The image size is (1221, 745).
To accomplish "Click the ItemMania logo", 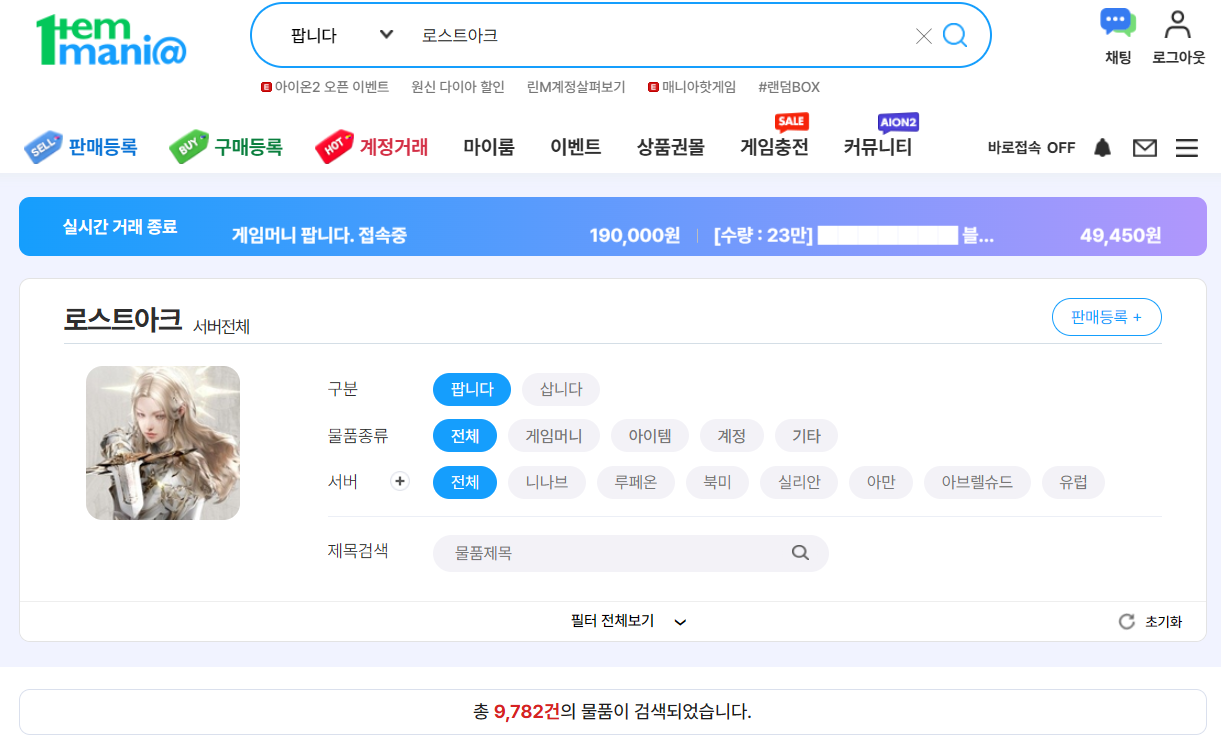I will tap(110, 40).
